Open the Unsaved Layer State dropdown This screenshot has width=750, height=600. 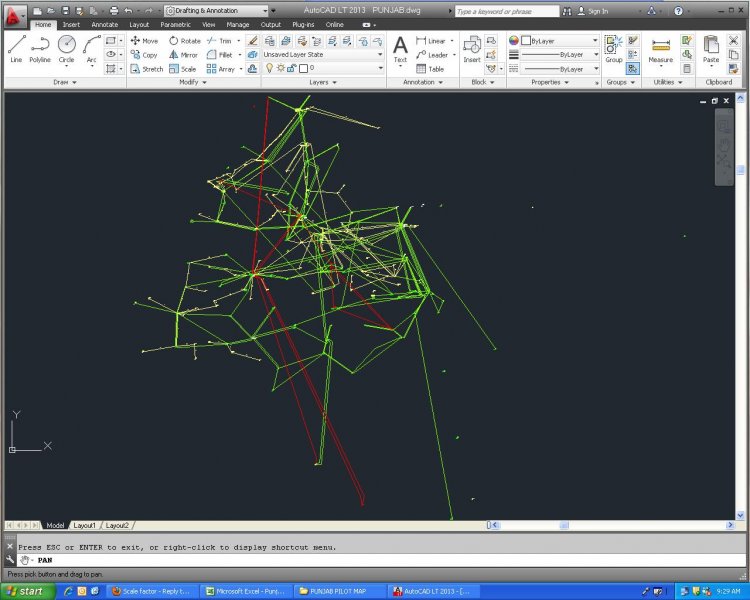322,55
